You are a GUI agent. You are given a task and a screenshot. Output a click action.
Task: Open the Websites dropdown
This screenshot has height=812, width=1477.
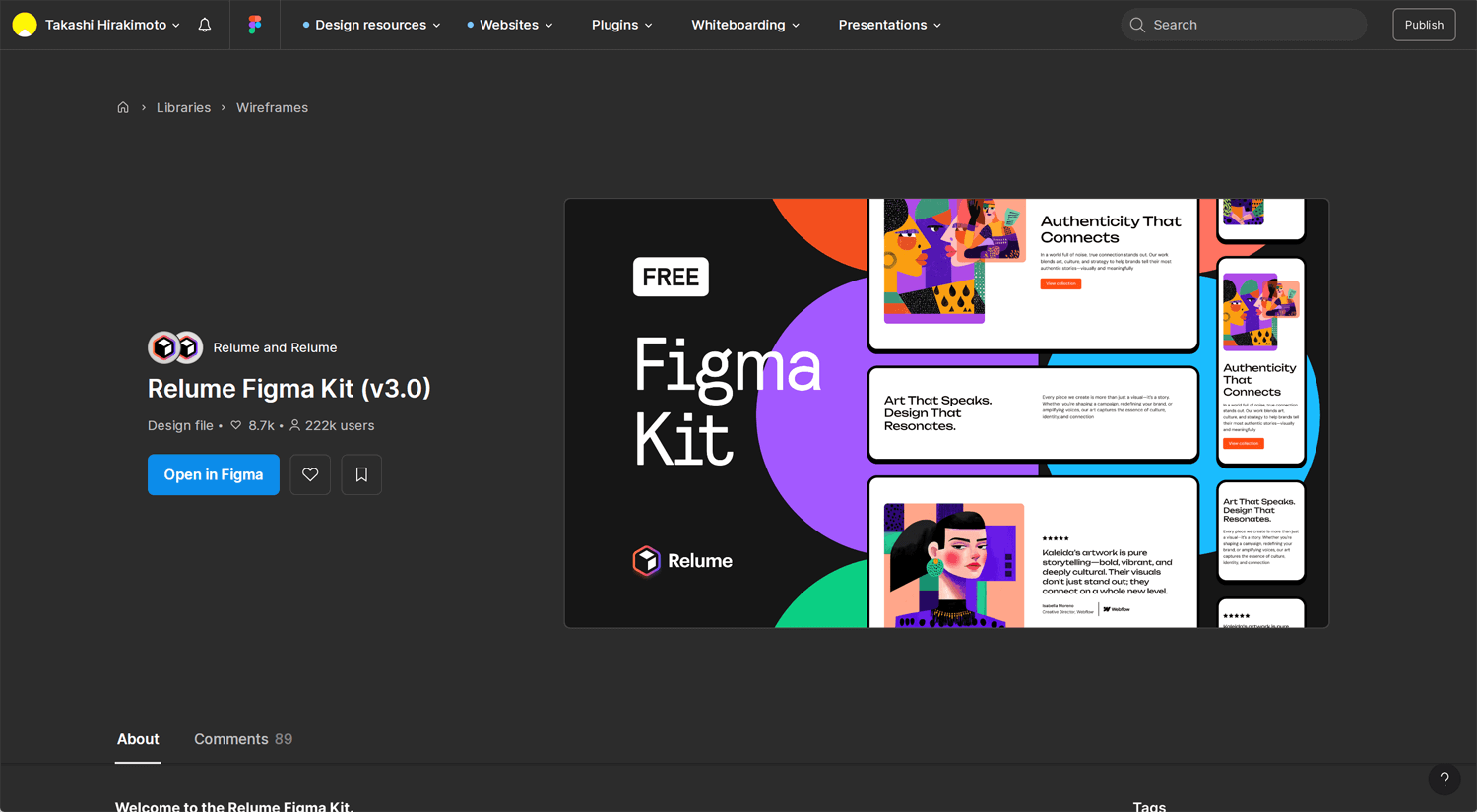coord(510,25)
